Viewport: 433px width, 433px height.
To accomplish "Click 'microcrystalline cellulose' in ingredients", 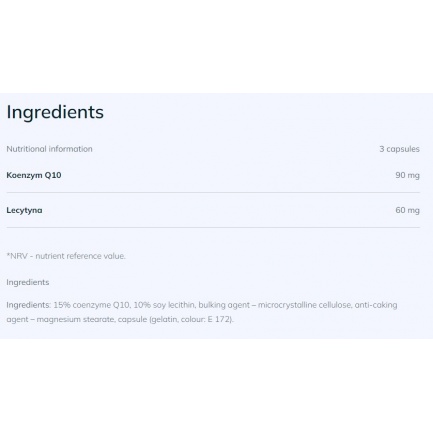I will [x=304, y=305].
